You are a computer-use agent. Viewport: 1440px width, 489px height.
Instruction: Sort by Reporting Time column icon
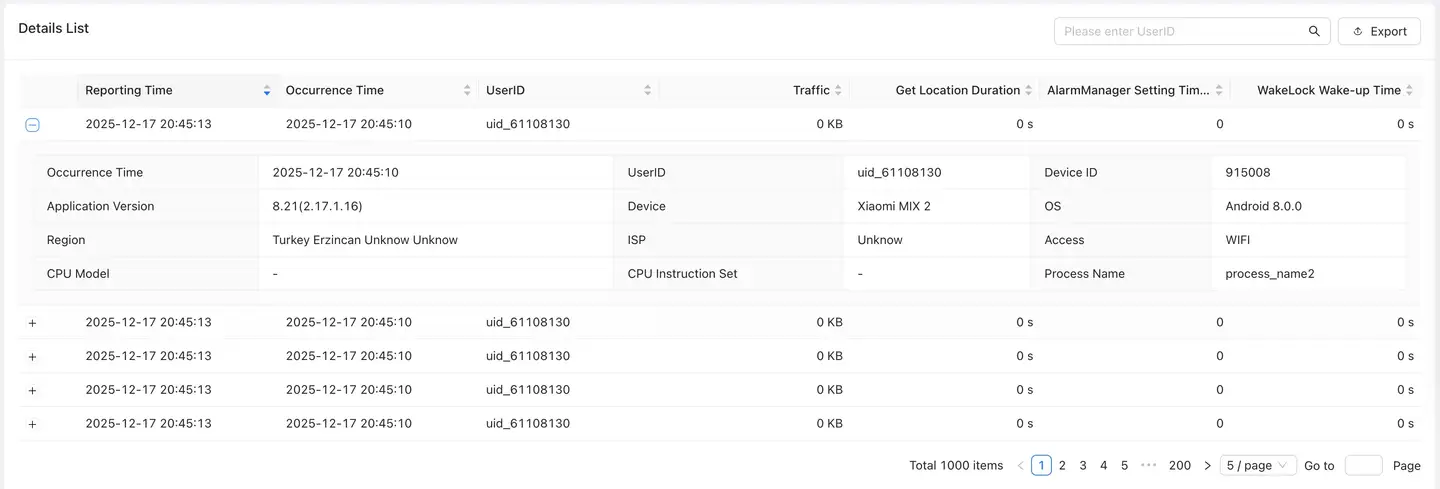point(267,91)
